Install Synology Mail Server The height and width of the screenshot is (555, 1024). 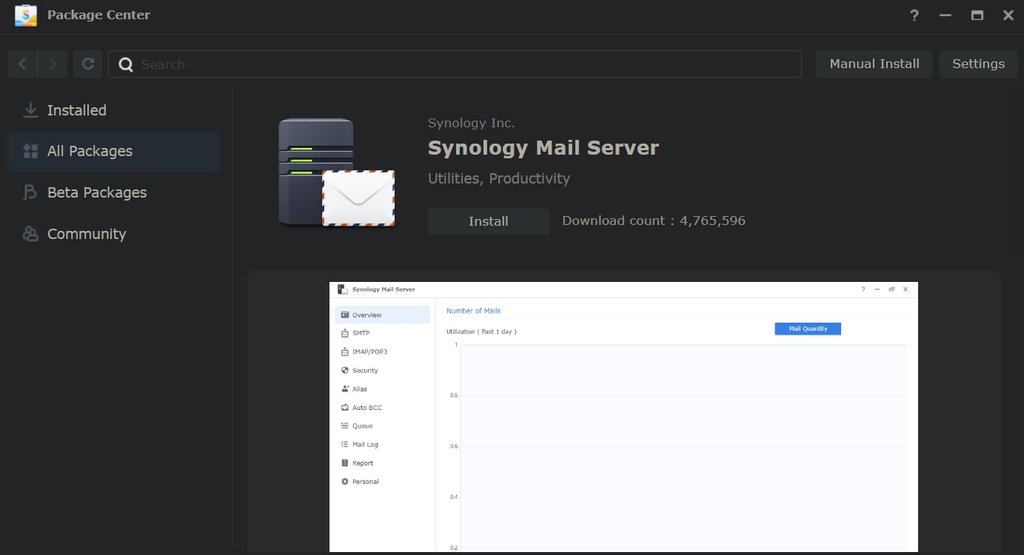click(x=488, y=221)
